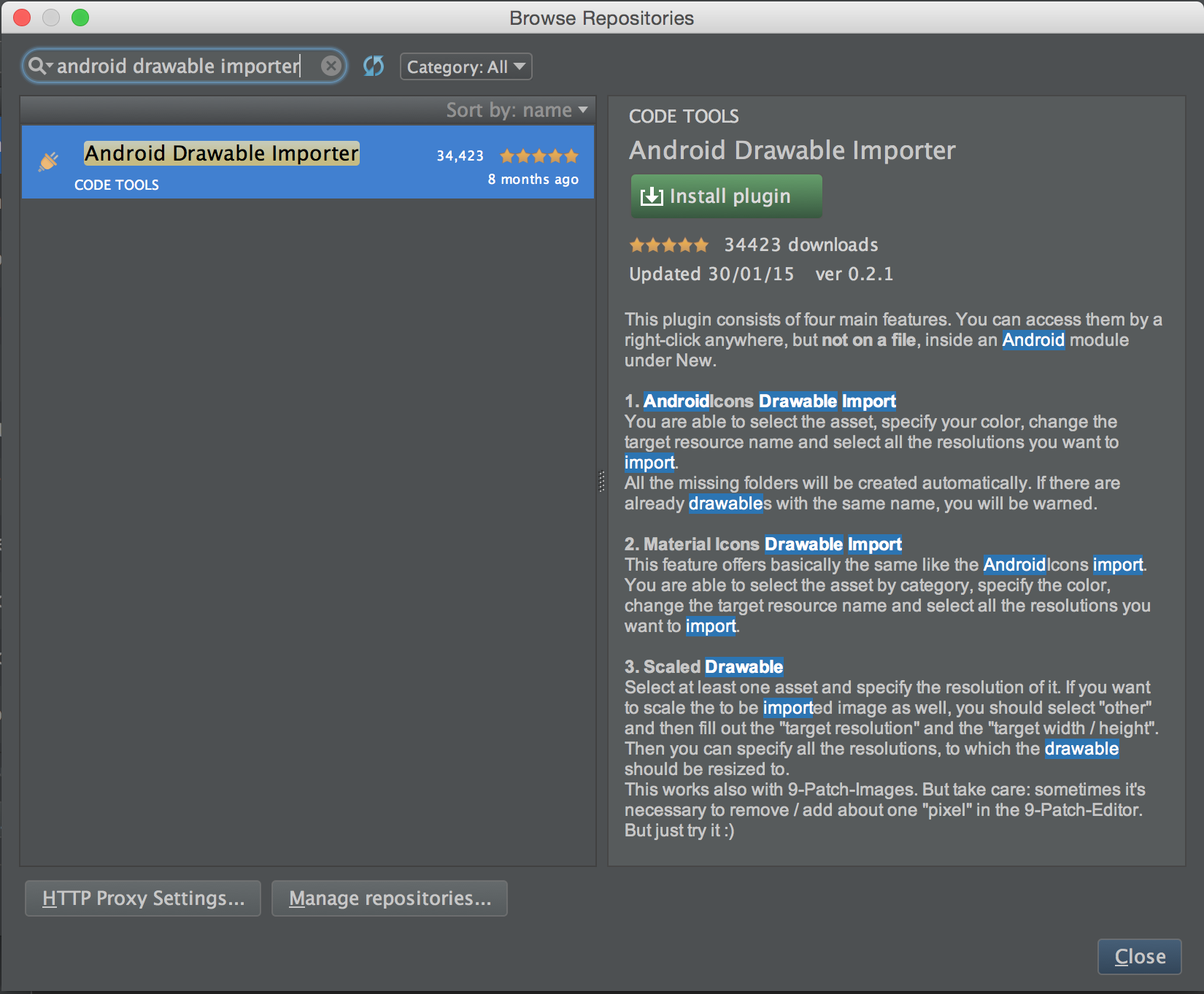The height and width of the screenshot is (994, 1204).
Task: Click the '3. Scaled Drawable' heading
Action: point(704,666)
